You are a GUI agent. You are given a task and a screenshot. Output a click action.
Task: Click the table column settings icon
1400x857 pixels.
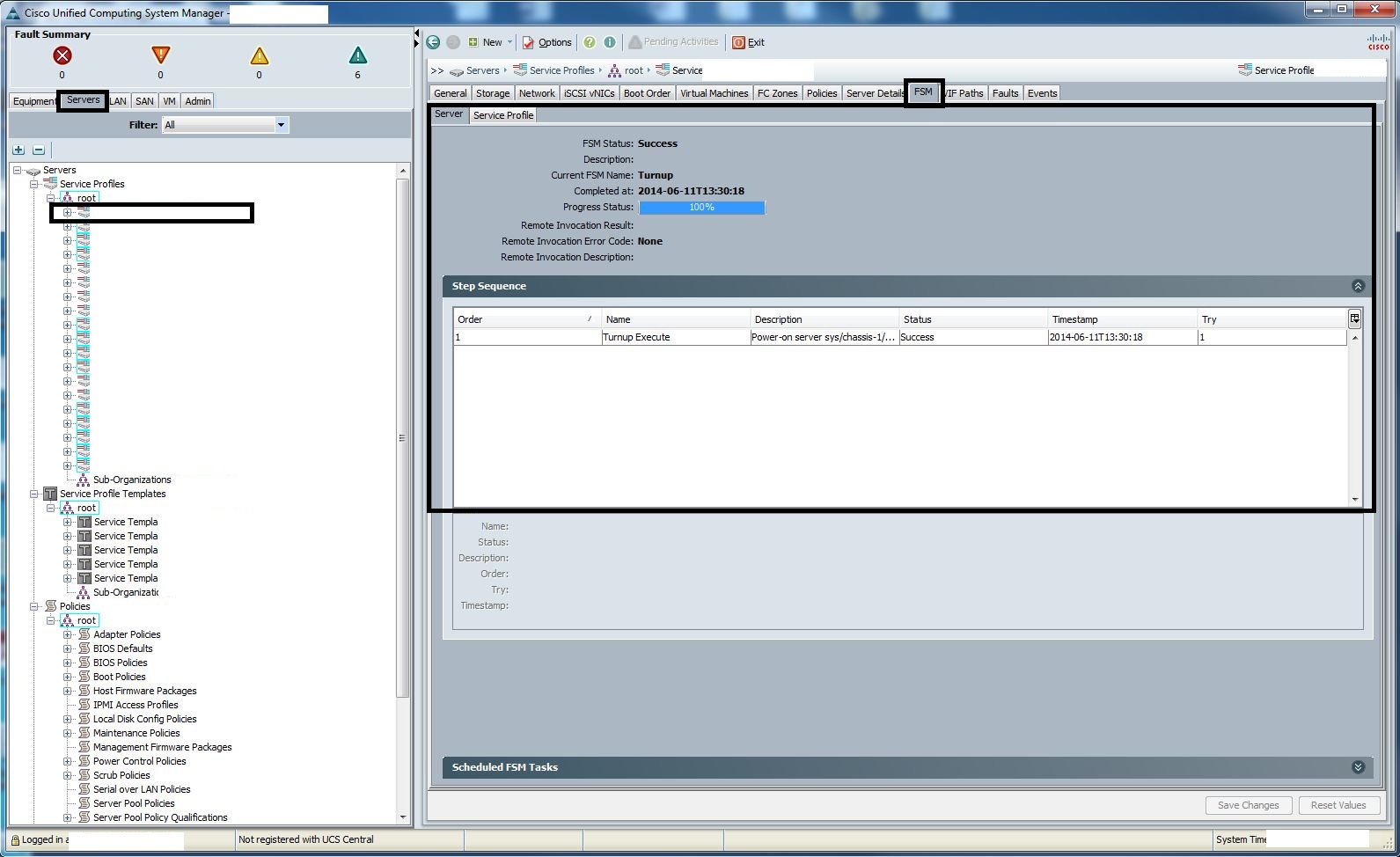(1354, 319)
